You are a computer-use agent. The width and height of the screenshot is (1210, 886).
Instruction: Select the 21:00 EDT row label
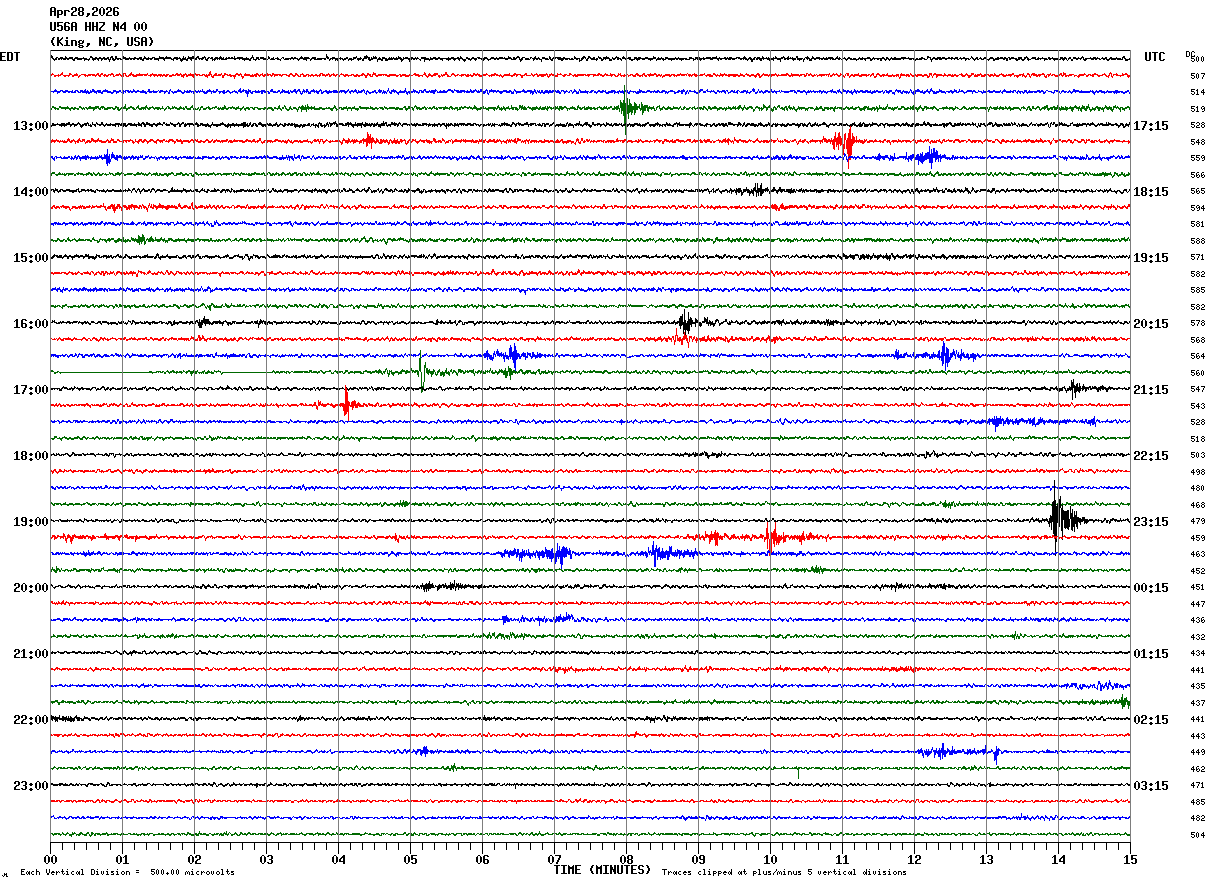(x=31, y=654)
